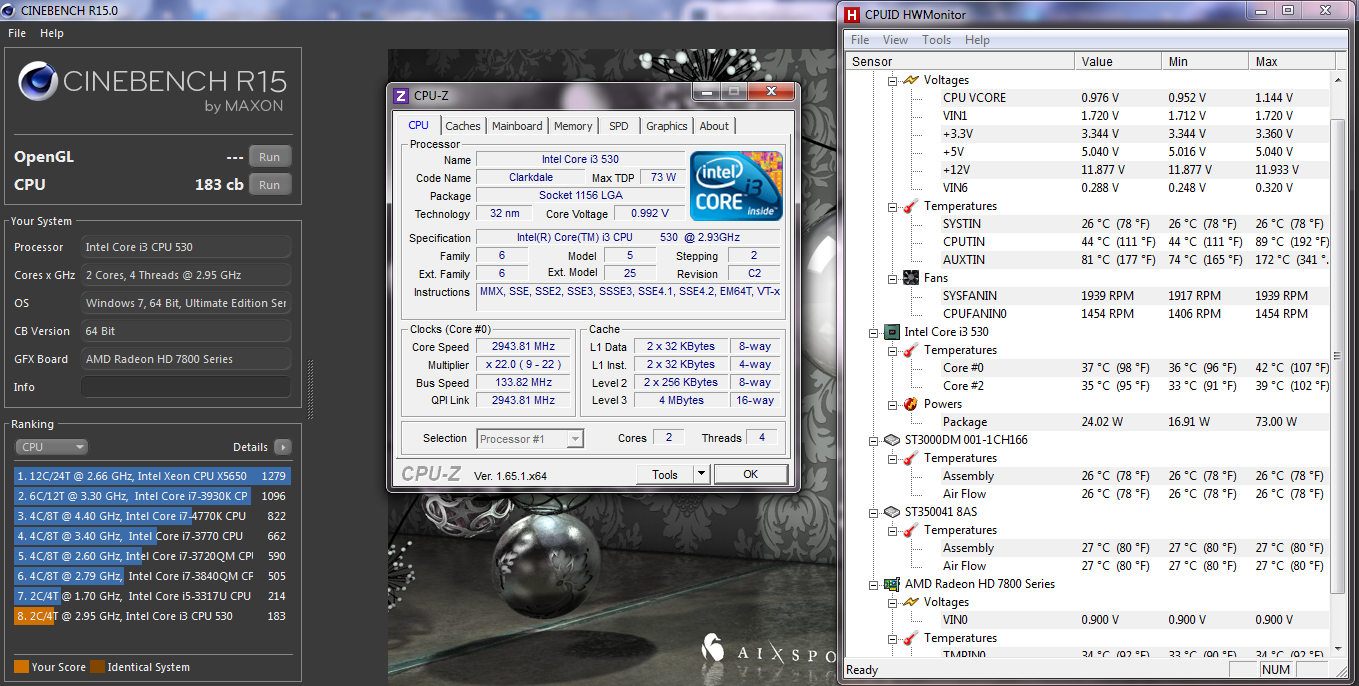Collapse the ST350041 8AS drive node
1359x686 pixels.
click(872, 512)
